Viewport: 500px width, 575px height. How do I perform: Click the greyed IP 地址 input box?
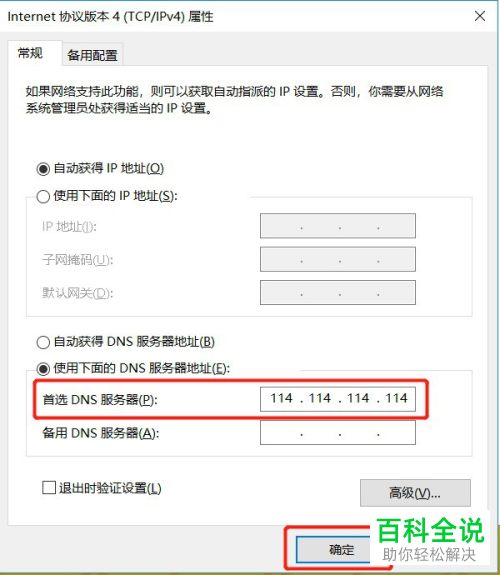tap(338, 226)
